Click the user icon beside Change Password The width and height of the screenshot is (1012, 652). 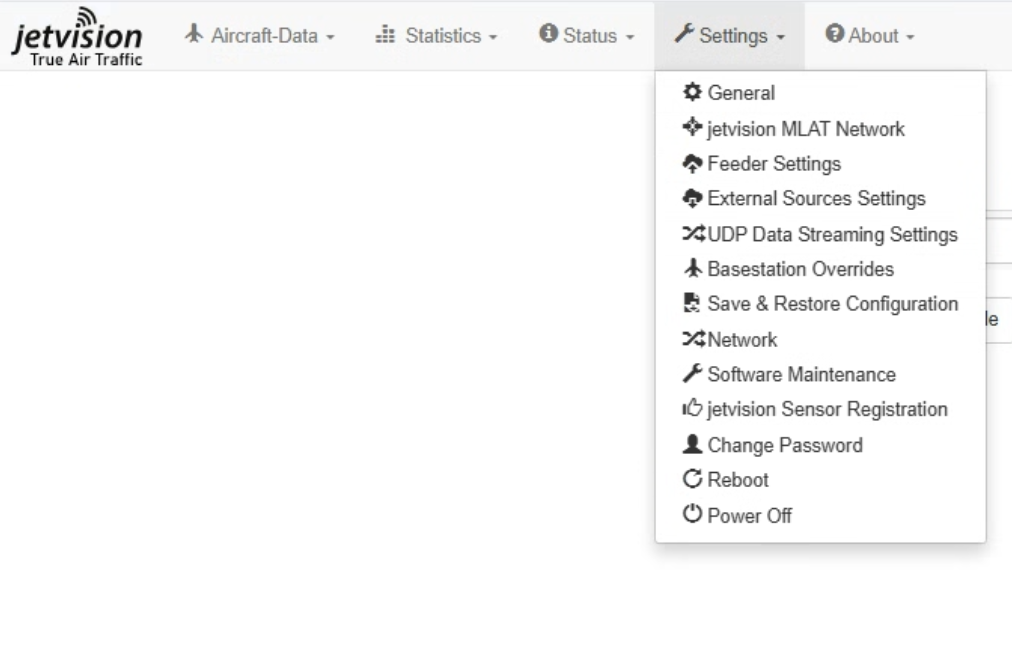[x=691, y=445]
